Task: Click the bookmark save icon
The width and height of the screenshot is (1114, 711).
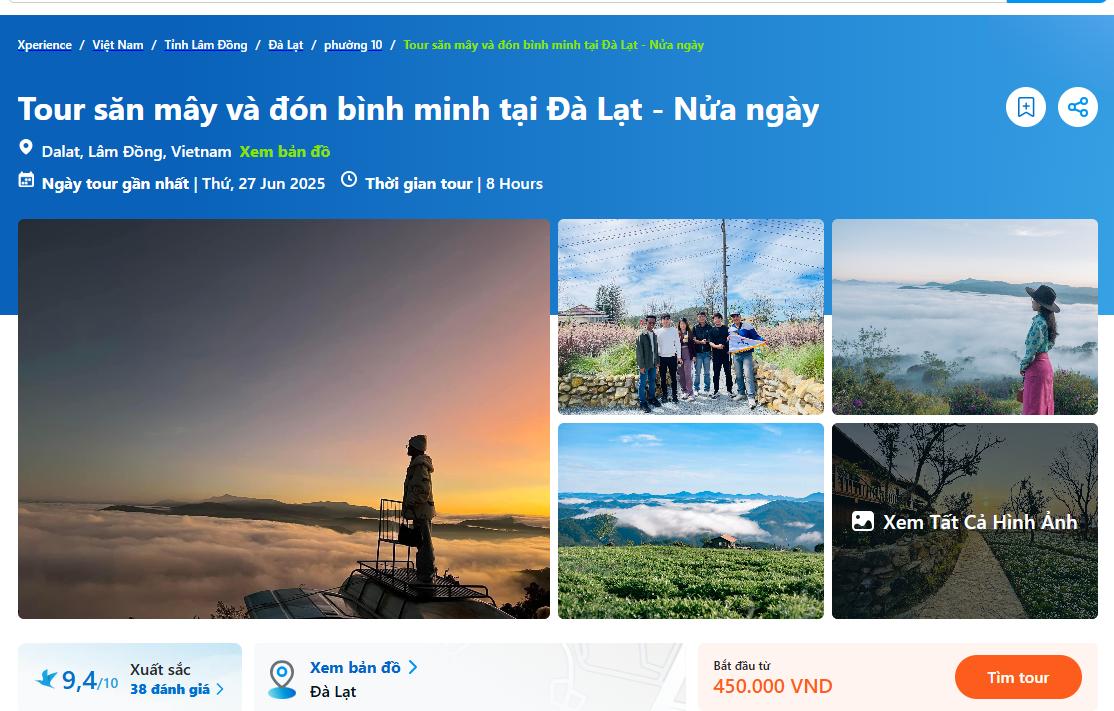Action: 1025,107
